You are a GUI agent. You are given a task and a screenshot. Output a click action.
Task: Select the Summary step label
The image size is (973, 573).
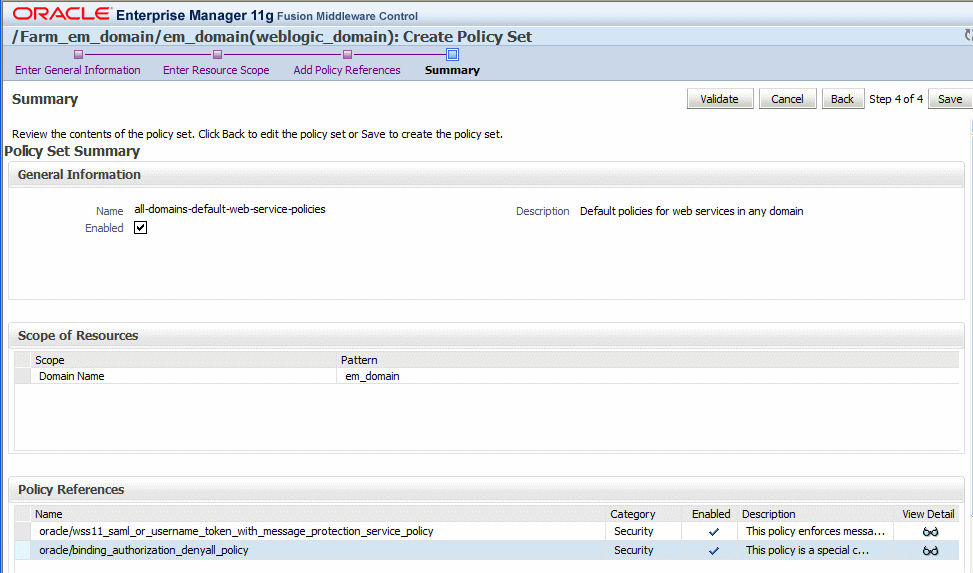pyautogui.click(x=452, y=70)
